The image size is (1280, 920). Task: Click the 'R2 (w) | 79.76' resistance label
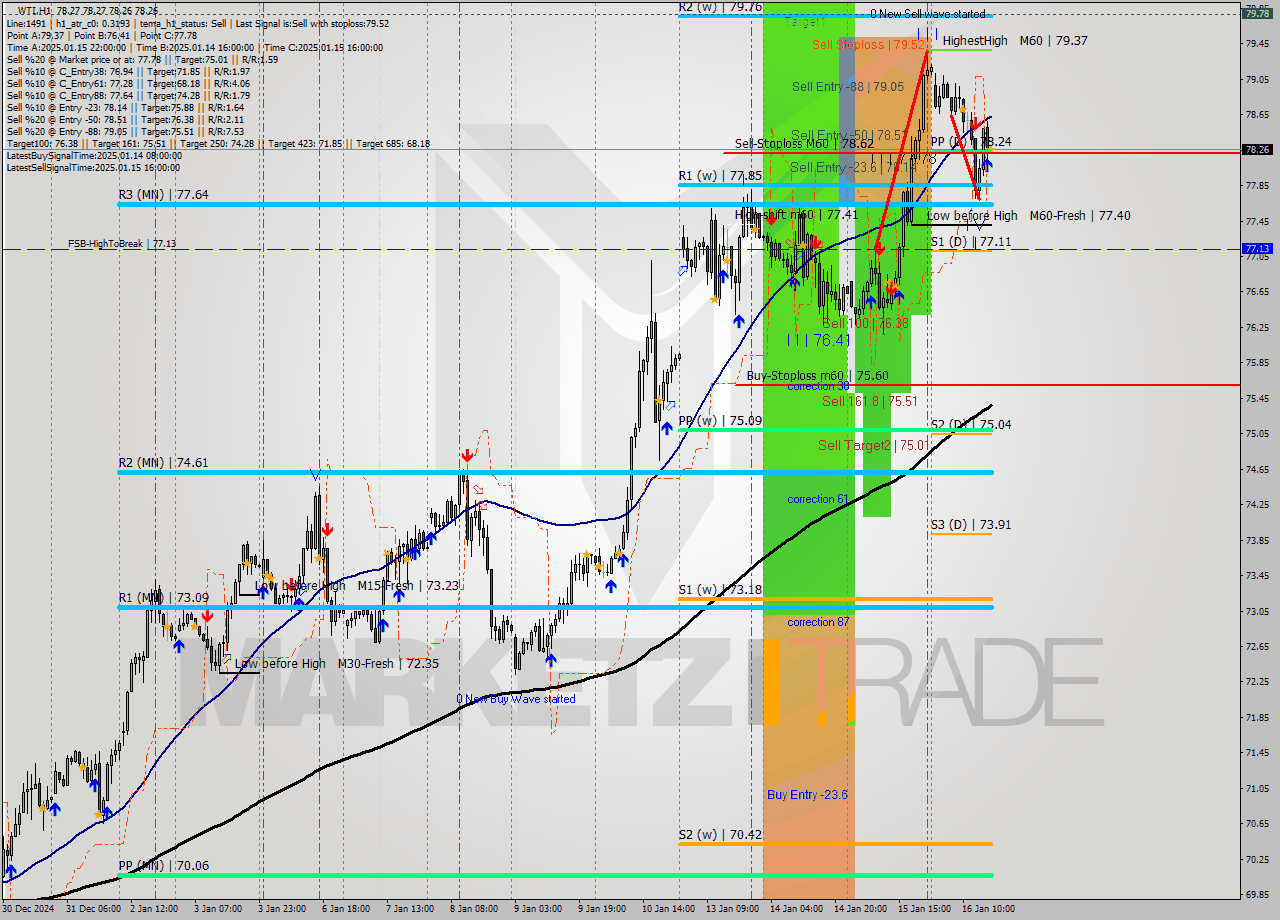tap(720, 7)
